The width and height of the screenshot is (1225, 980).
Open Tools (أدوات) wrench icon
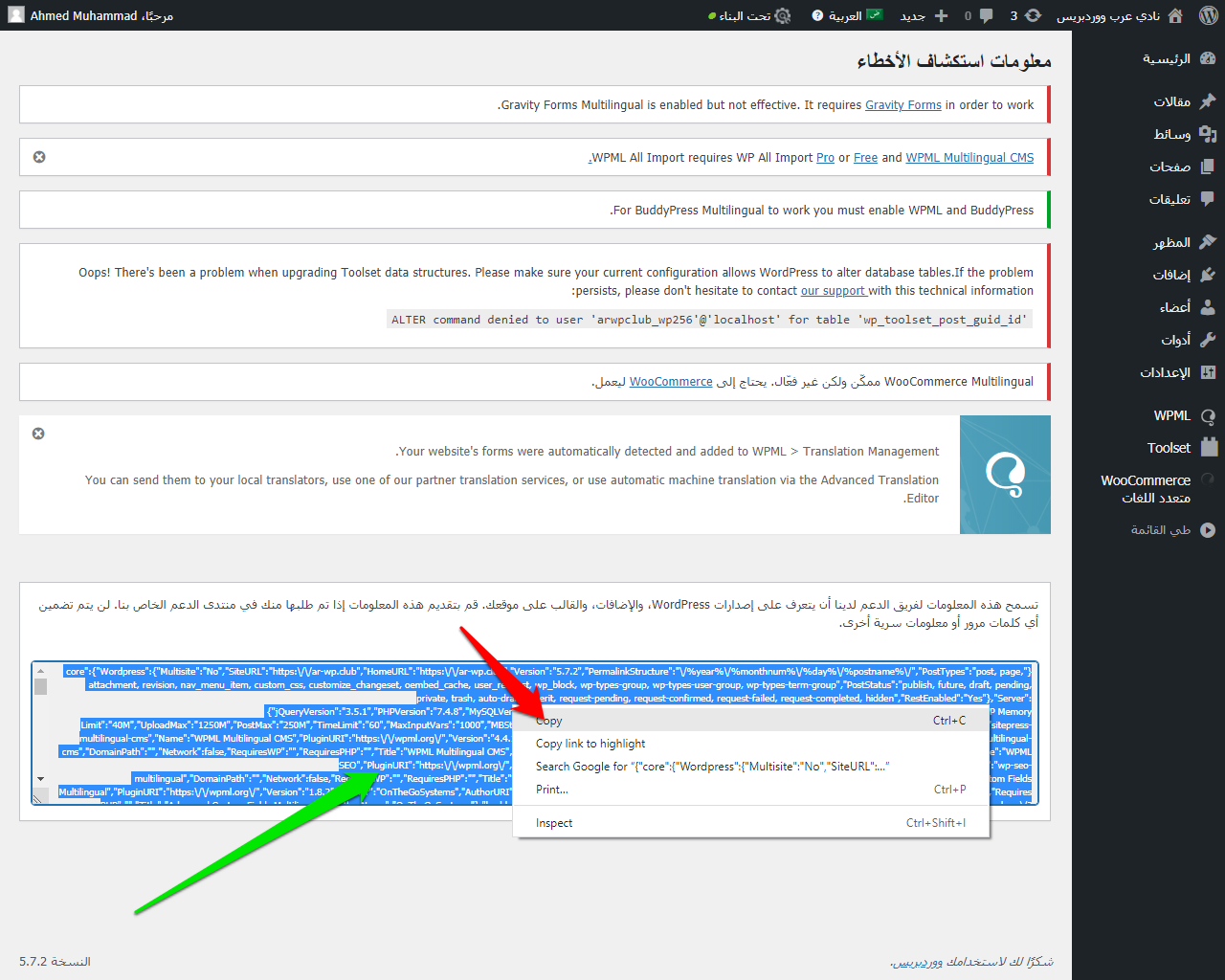[1208, 340]
